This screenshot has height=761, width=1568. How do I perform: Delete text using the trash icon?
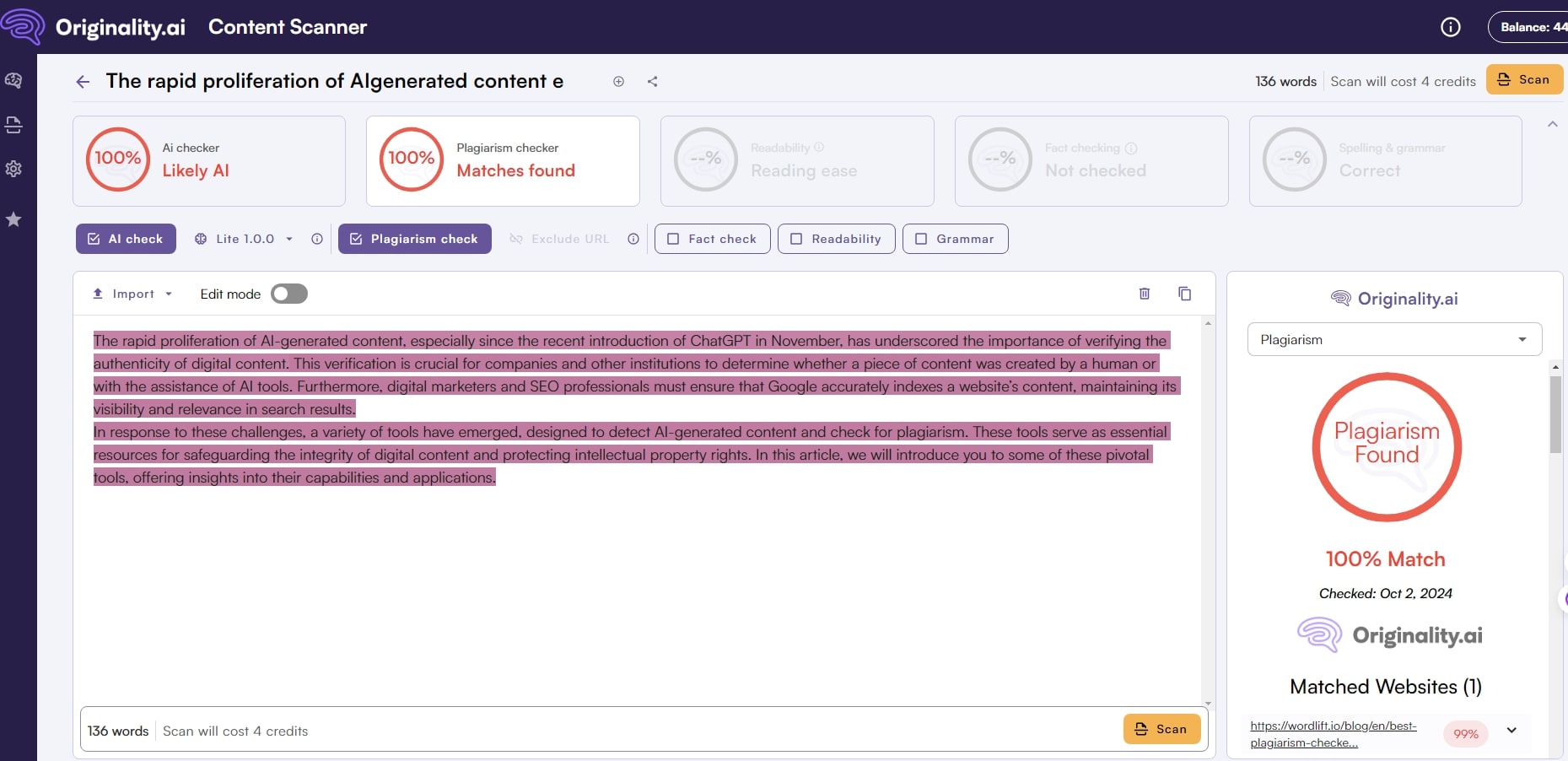pyautogui.click(x=1144, y=294)
